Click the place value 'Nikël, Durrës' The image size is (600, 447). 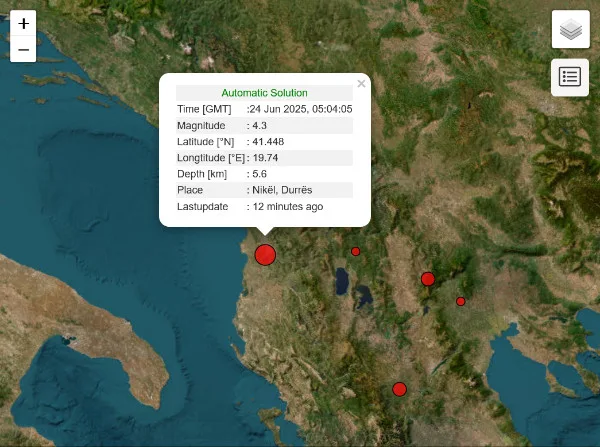tap(282, 190)
